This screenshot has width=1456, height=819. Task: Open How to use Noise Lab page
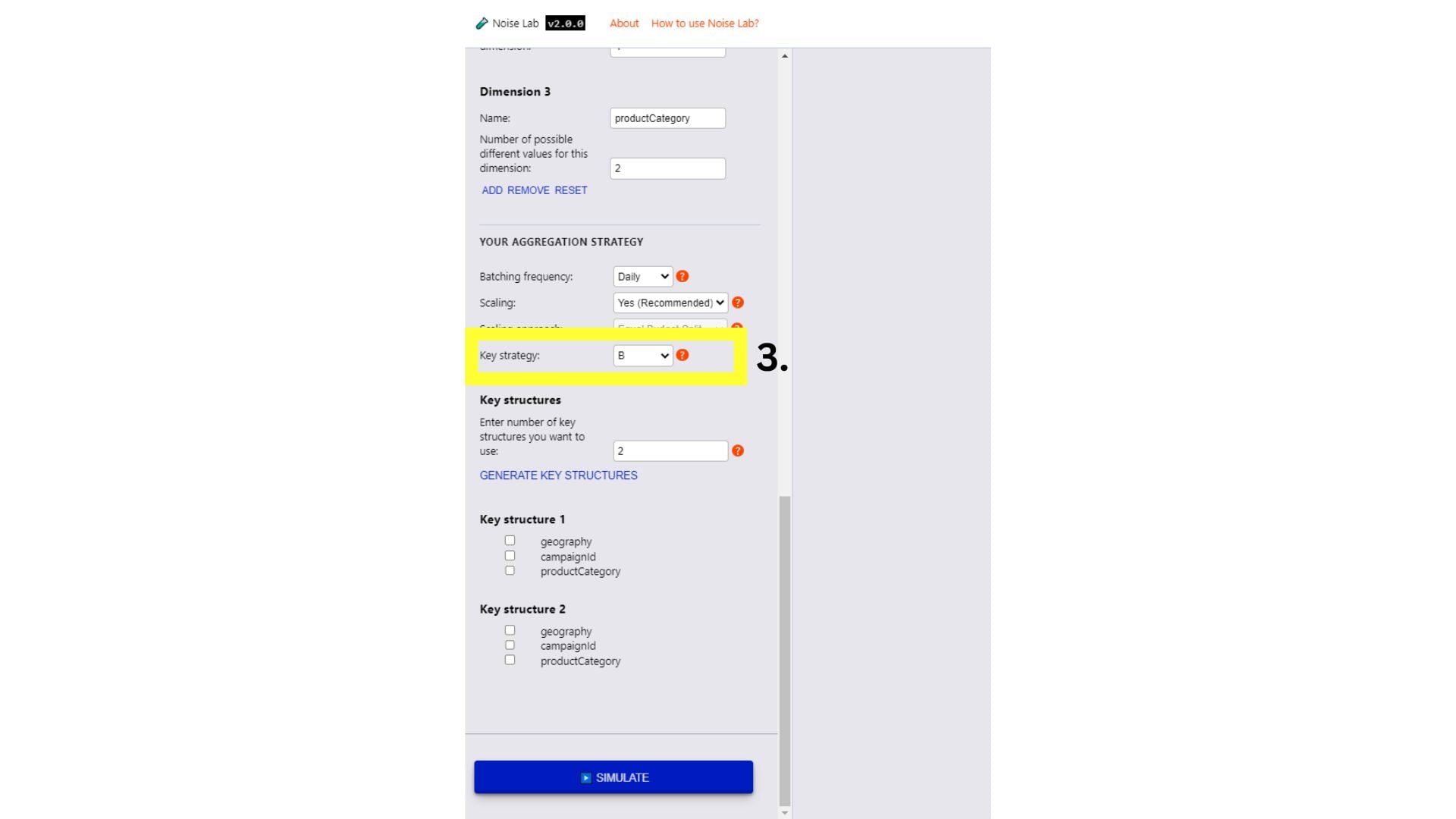[x=705, y=23]
